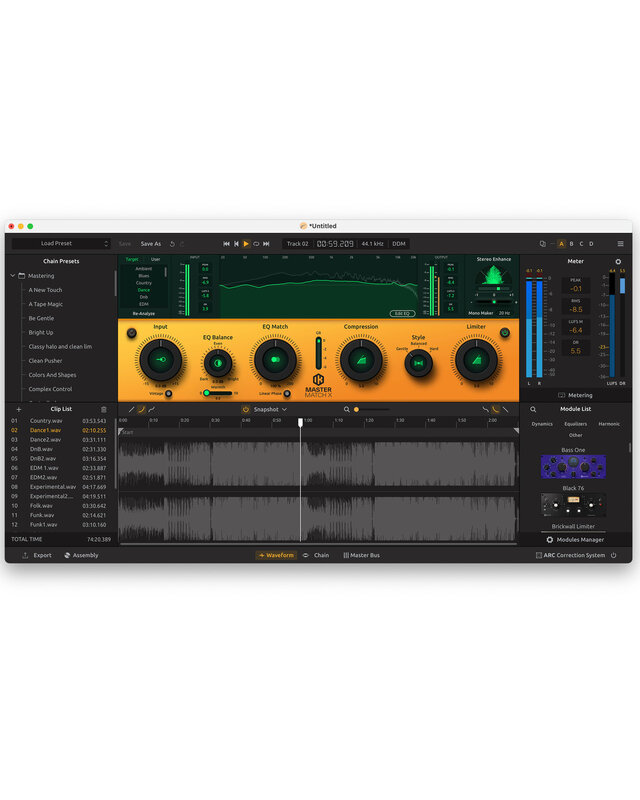Click the 44.1 kHz sample rate field
Image resolution: width=640 pixels, height=800 pixels.
[373, 244]
